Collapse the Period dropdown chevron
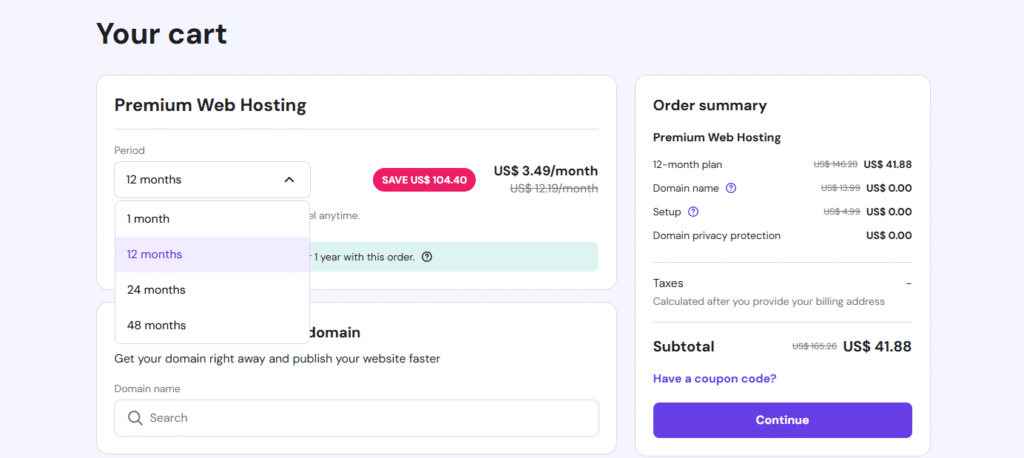The image size is (1024, 458). coord(289,180)
